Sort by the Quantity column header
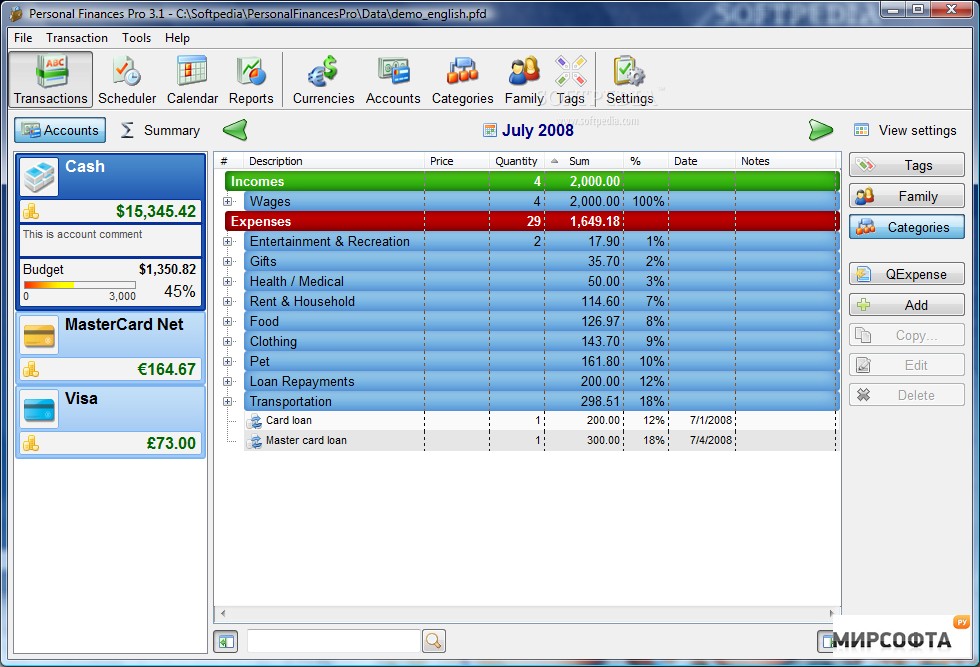 pyautogui.click(x=516, y=161)
